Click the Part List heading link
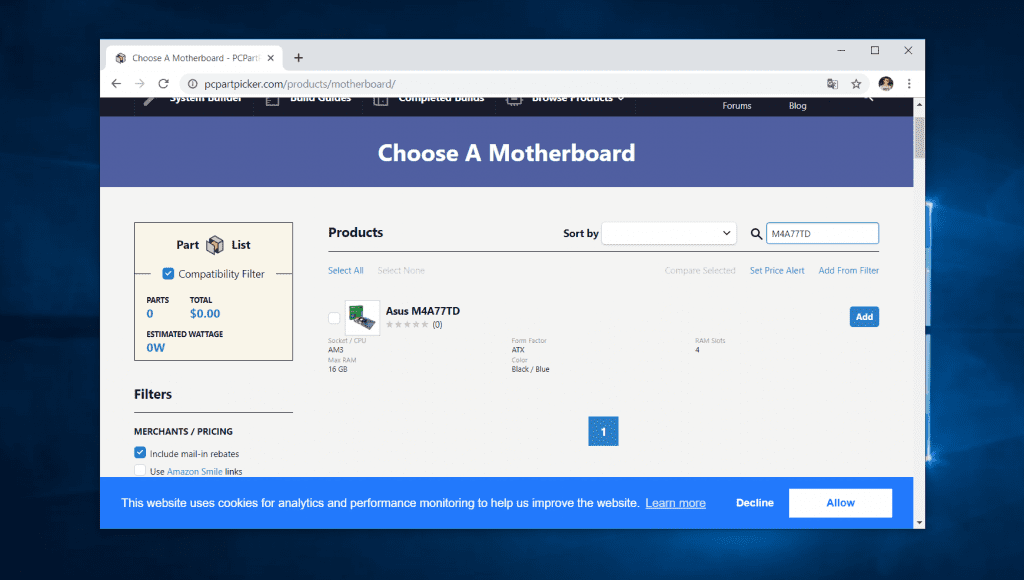 214,245
